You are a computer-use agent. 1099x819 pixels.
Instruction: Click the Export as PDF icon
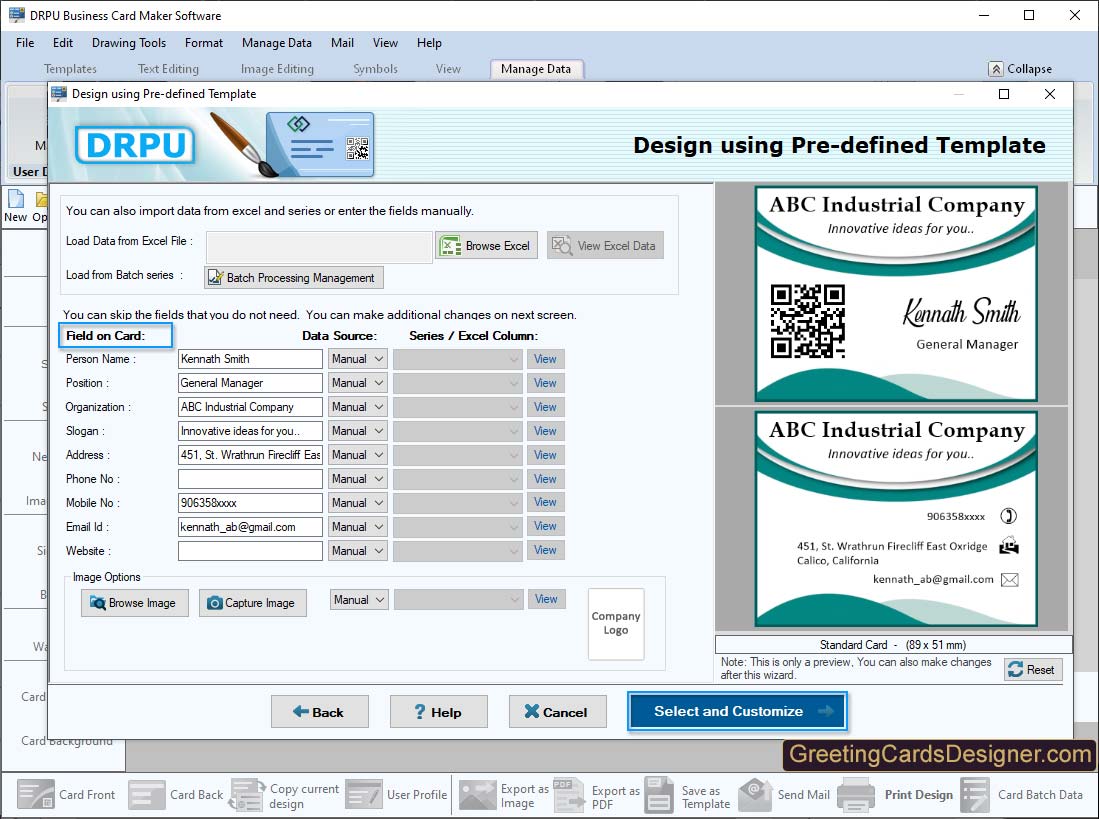(x=568, y=794)
